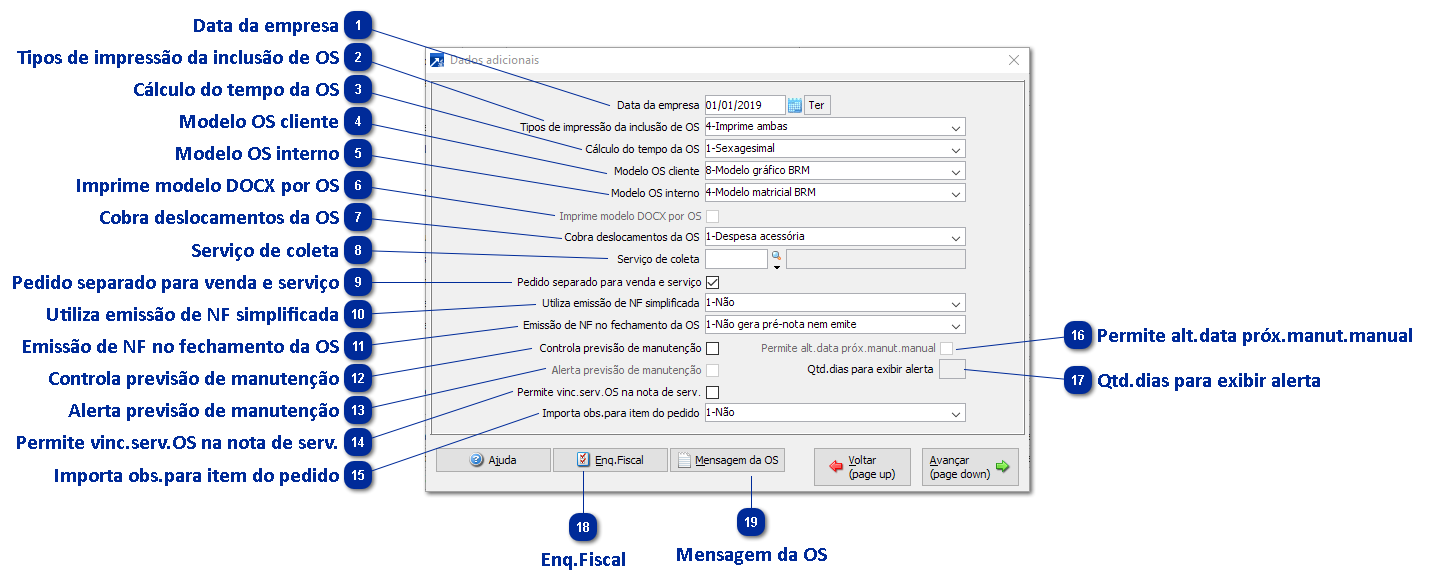Click the Qtd.dias para exibir alerta field
1429x588 pixels.
click(x=952, y=370)
